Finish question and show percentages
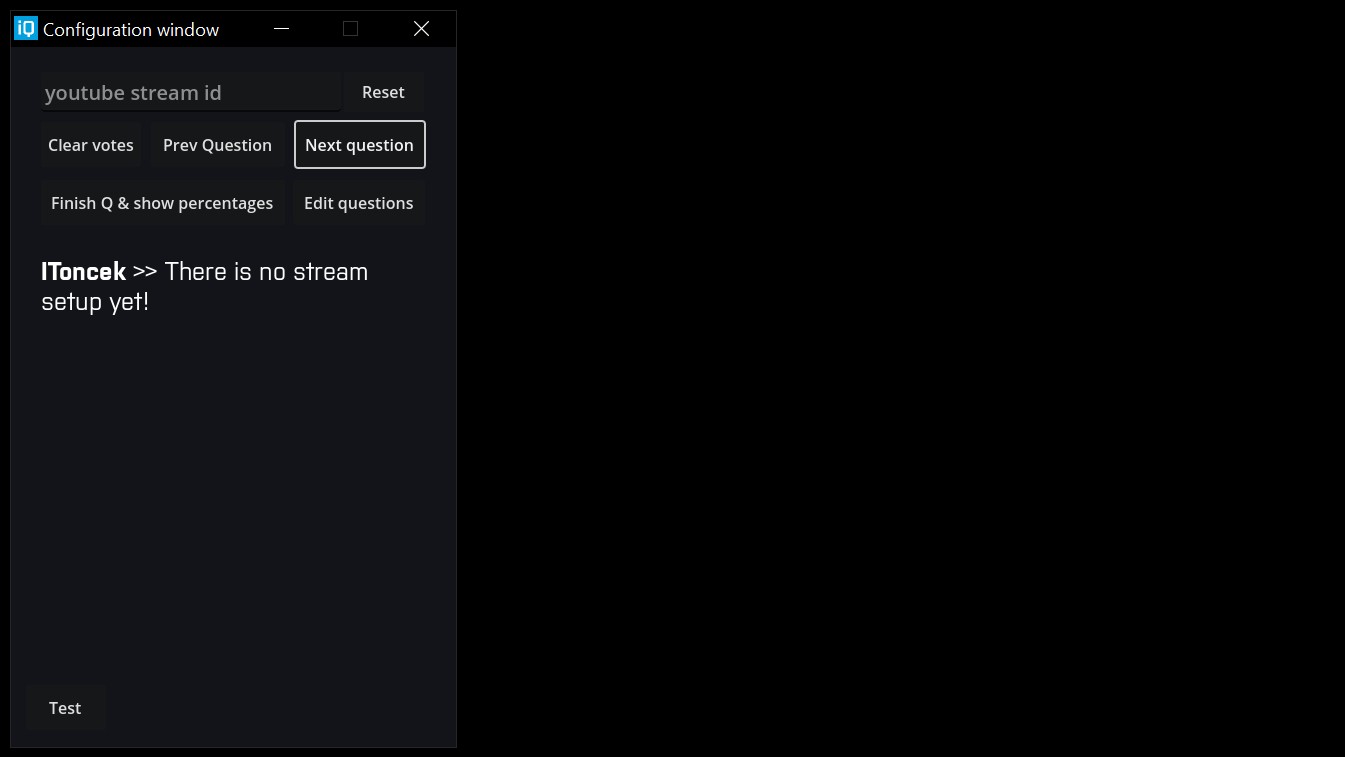 click(x=161, y=202)
